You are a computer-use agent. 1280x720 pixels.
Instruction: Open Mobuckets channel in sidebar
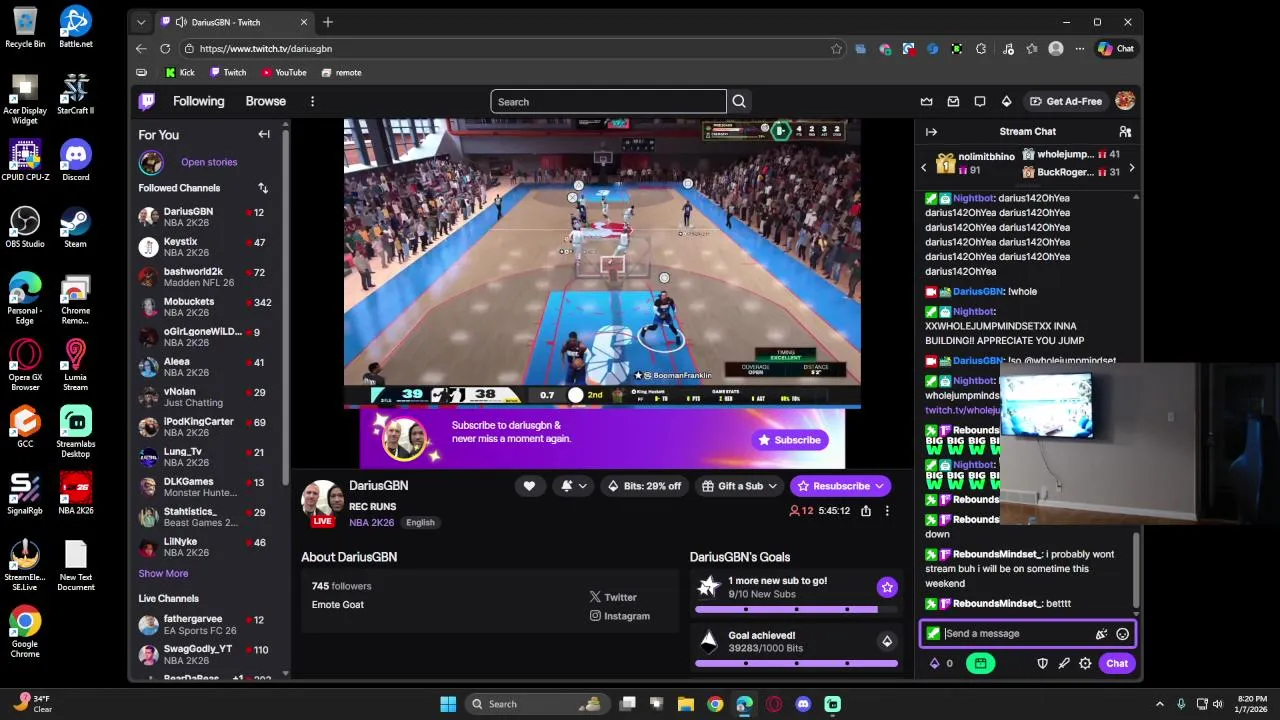click(208, 308)
